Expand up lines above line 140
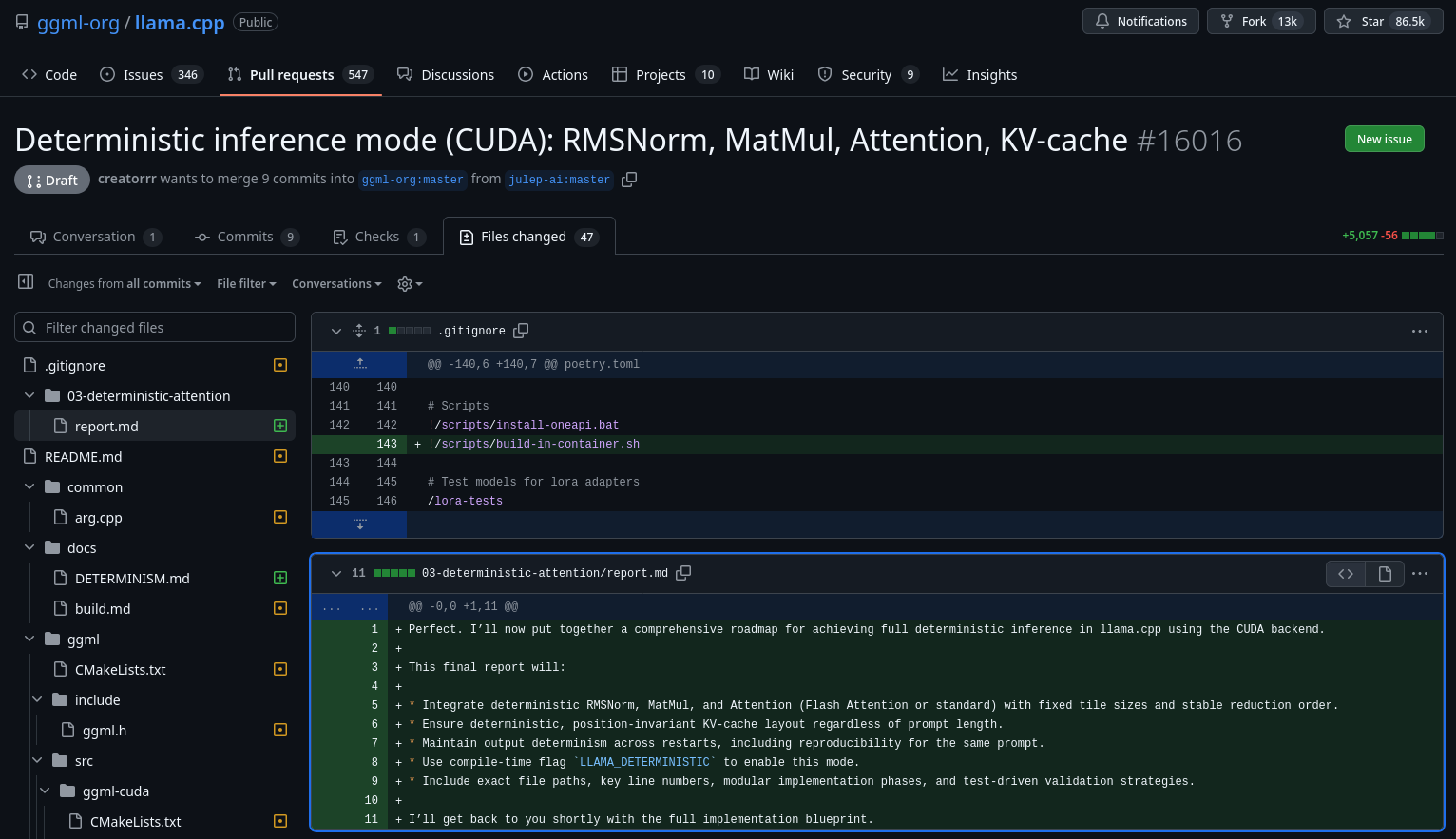This screenshot has height=839, width=1456. [x=359, y=364]
